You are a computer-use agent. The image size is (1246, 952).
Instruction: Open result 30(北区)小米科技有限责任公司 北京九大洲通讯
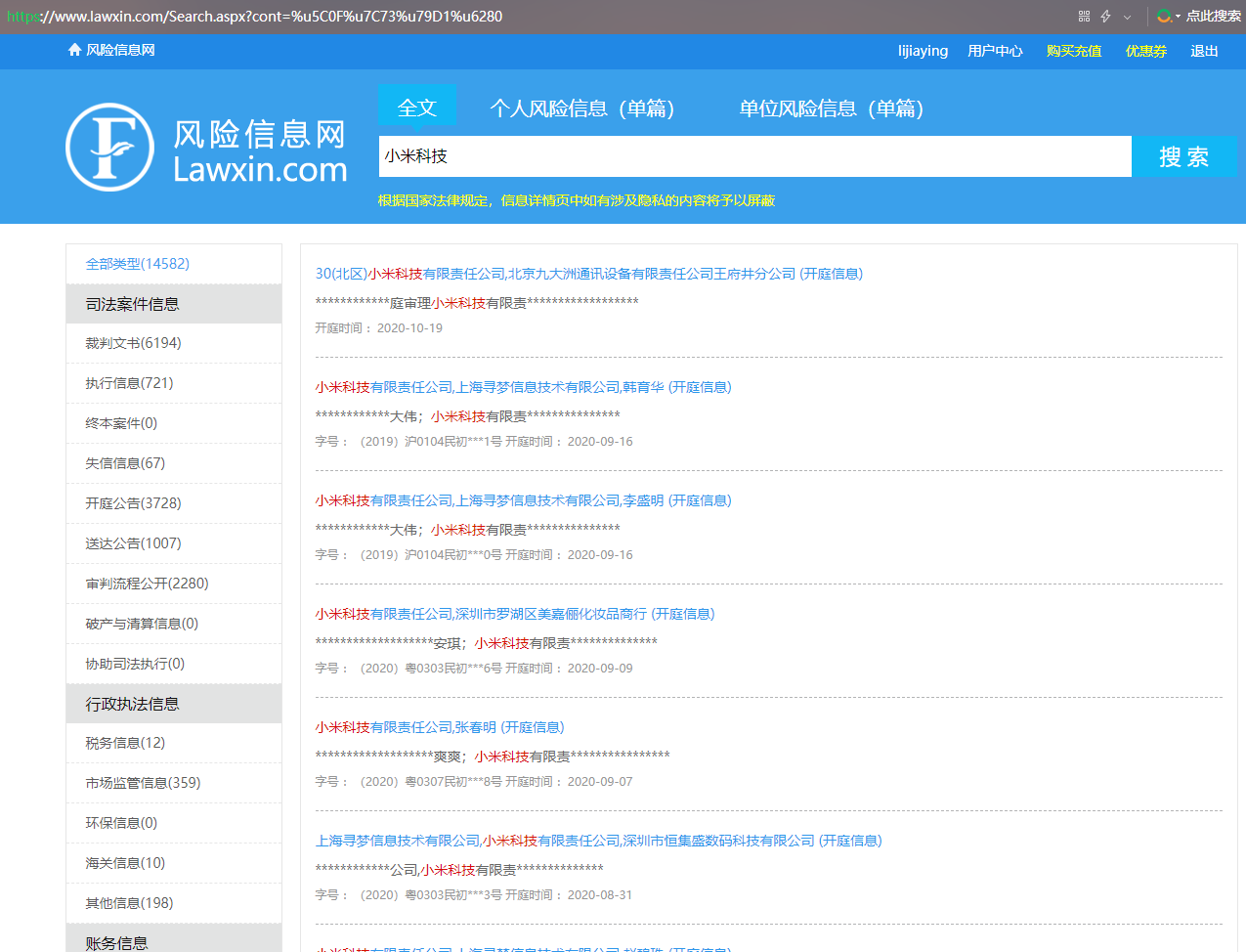588,274
